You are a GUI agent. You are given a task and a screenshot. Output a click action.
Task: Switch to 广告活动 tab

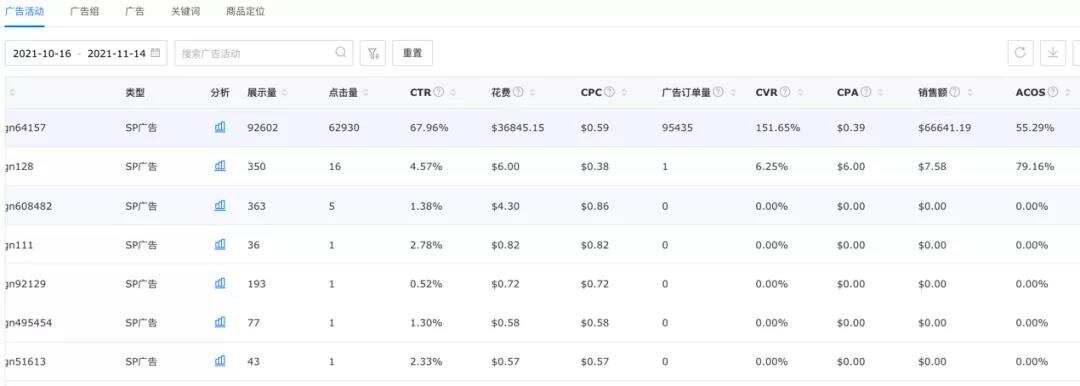tap(25, 12)
